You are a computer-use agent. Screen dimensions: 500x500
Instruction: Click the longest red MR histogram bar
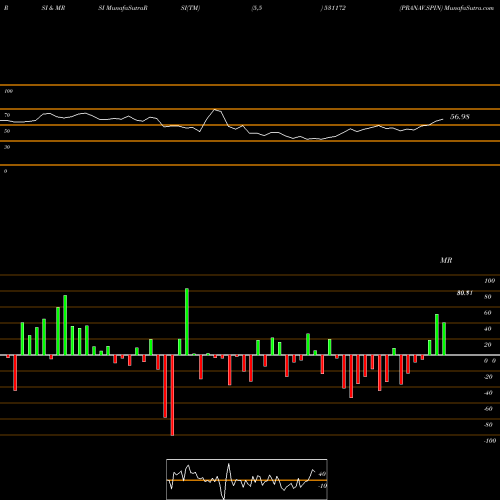172,395
